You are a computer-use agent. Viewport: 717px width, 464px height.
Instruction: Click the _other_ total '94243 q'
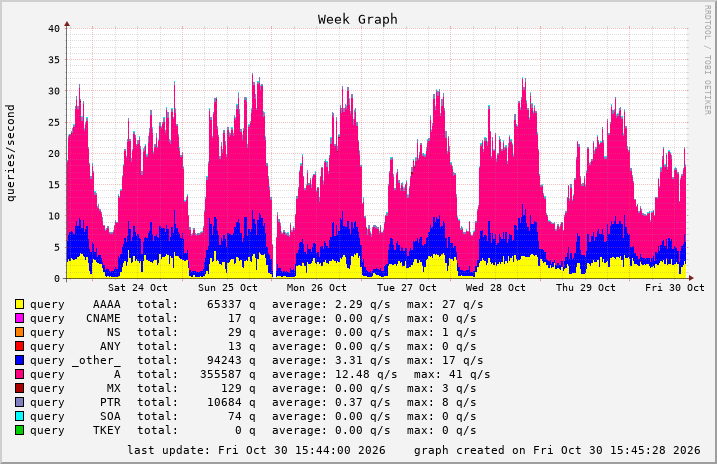231,360
